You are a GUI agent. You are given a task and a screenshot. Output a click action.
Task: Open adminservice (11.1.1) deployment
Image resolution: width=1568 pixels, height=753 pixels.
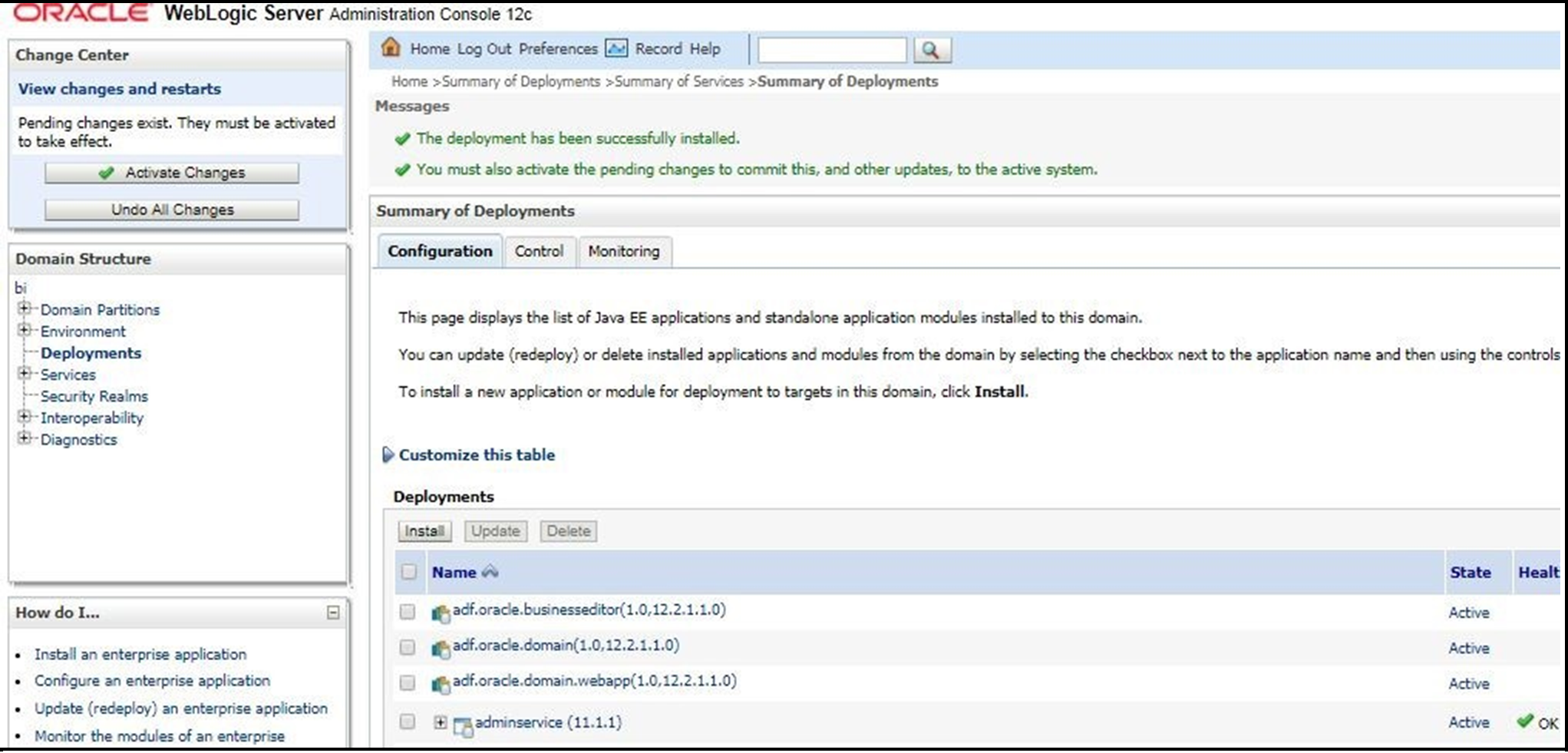549,722
